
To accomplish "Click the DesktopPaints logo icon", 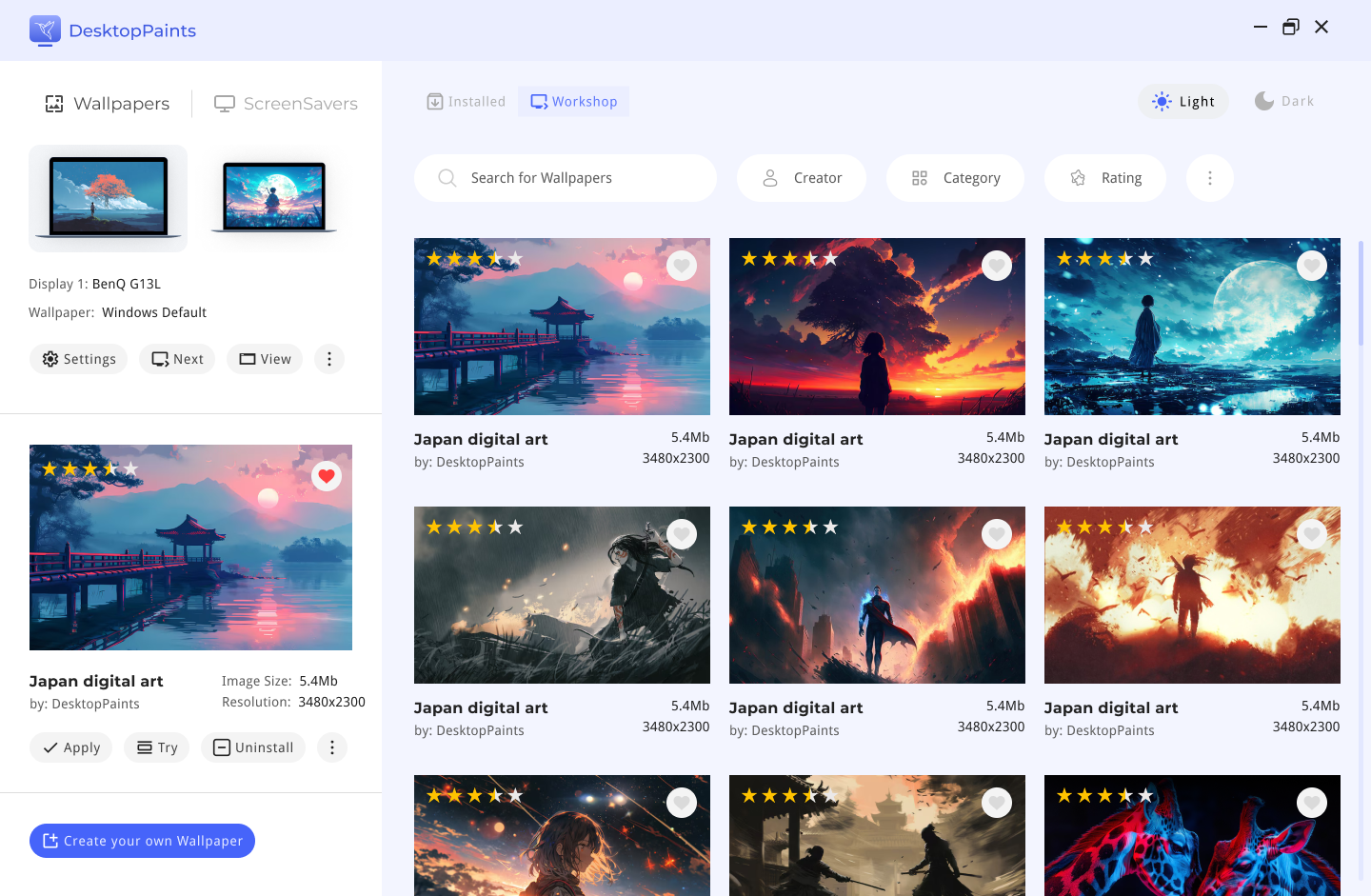I will (45, 30).
